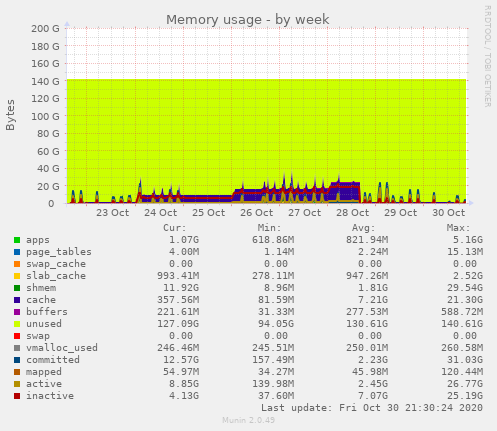Click the inactive legend label
This screenshot has height=431, width=497.
[x=50, y=396]
